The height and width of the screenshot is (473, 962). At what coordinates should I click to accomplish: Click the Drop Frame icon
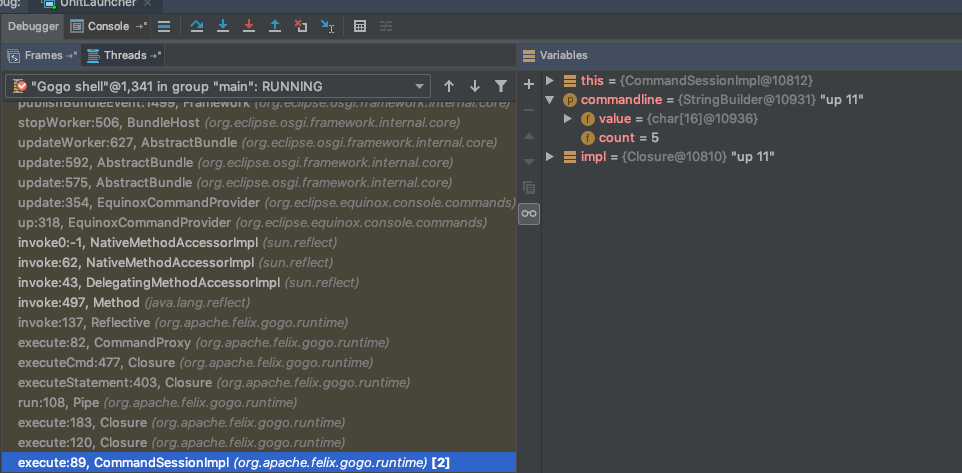pos(301,27)
